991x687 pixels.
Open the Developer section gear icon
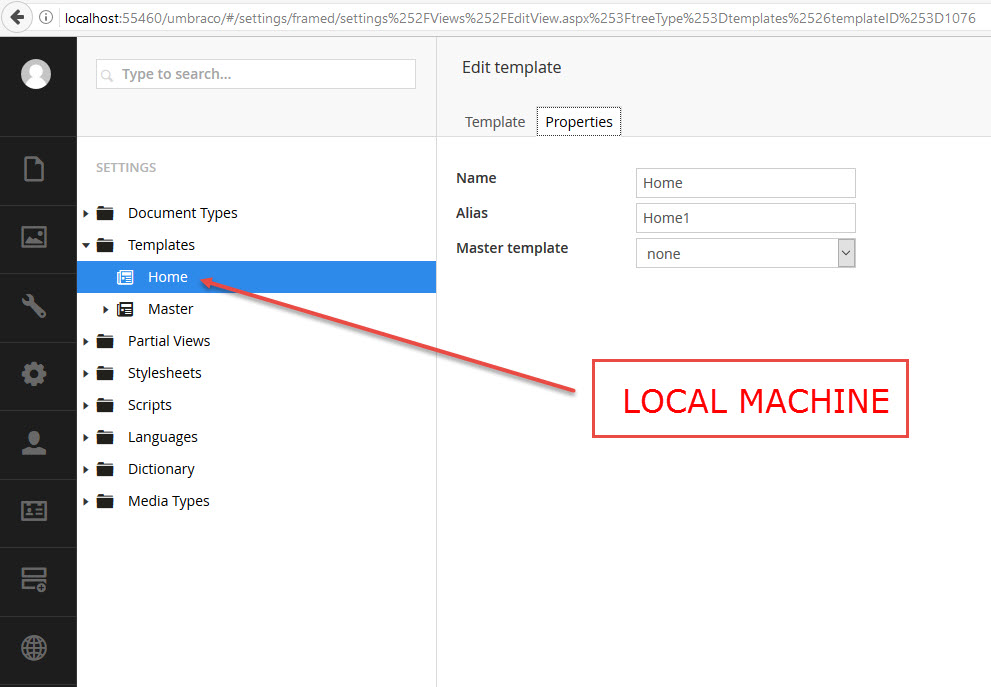click(x=35, y=374)
